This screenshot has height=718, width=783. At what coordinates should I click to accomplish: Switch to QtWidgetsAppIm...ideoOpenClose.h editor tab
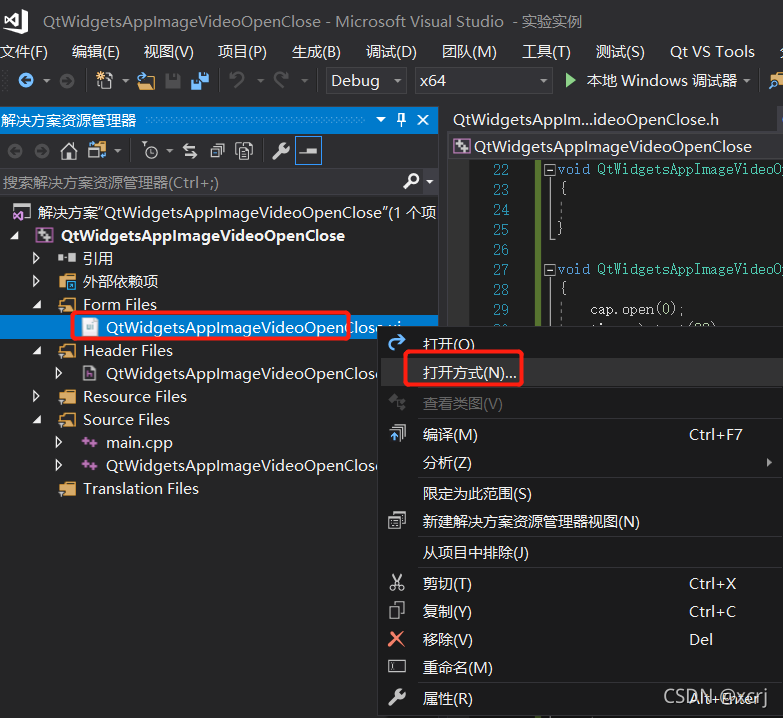pyautogui.click(x=585, y=120)
